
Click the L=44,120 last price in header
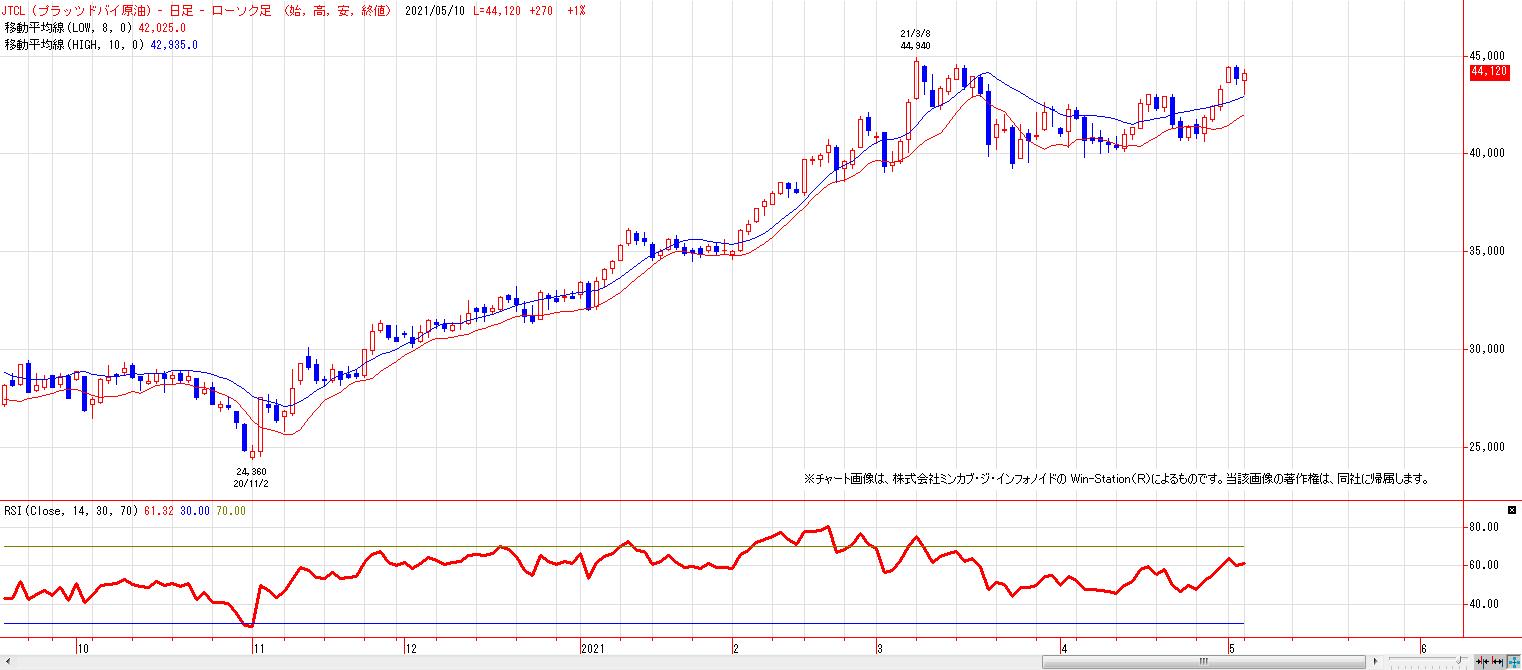pos(497,11)
